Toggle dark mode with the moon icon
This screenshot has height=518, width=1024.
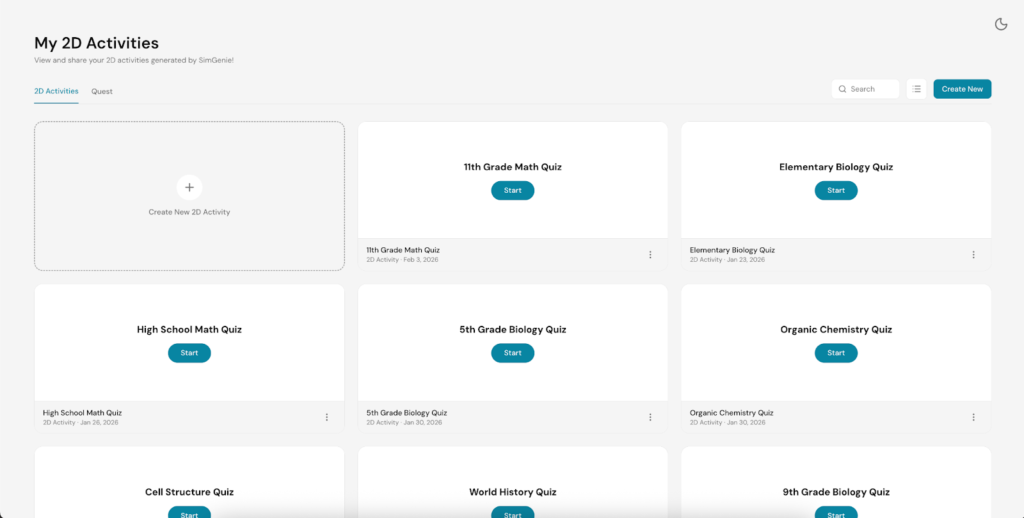(x=1000, y=24)
